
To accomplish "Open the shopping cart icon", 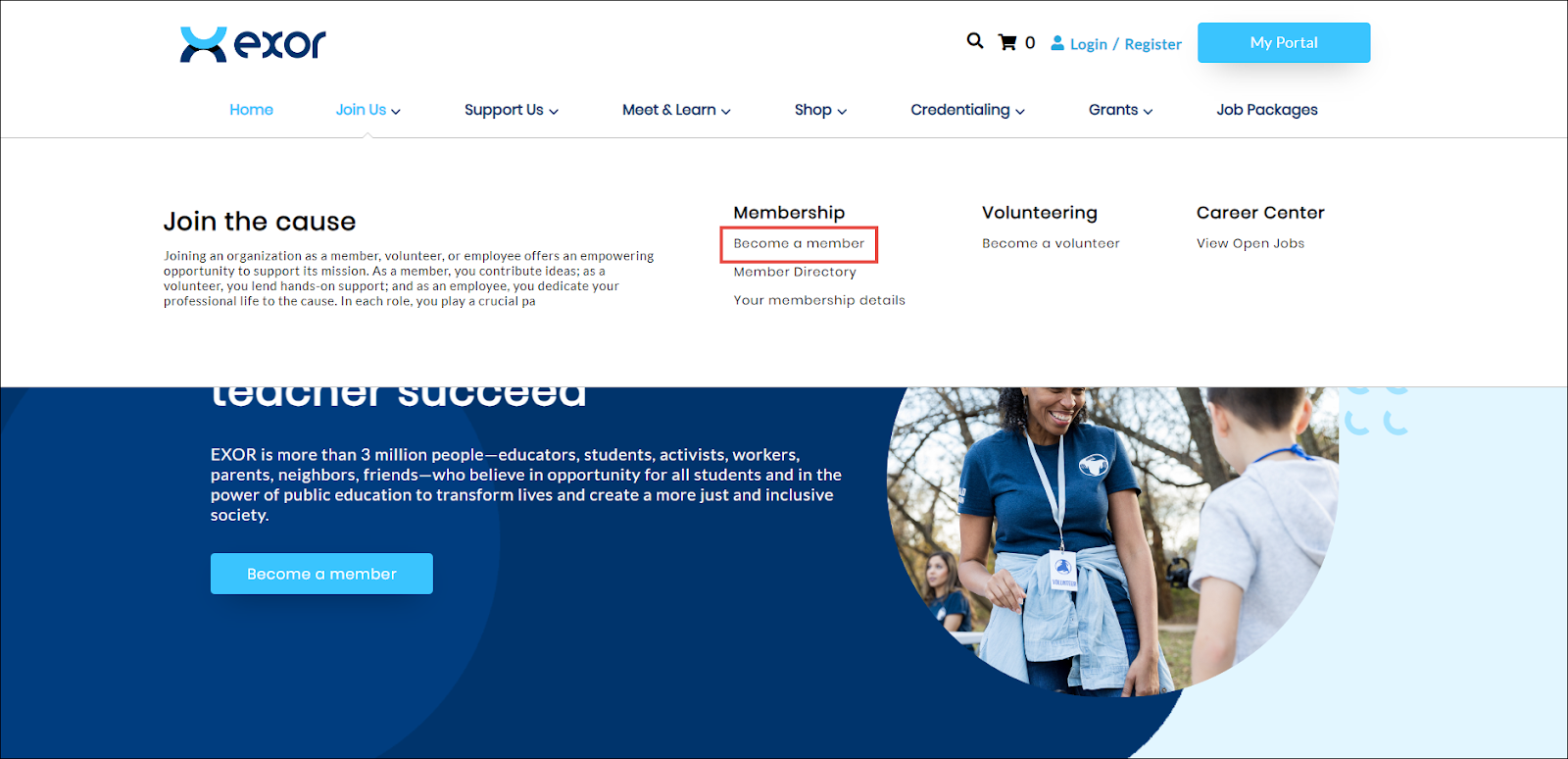I will tap(1007, 42).
